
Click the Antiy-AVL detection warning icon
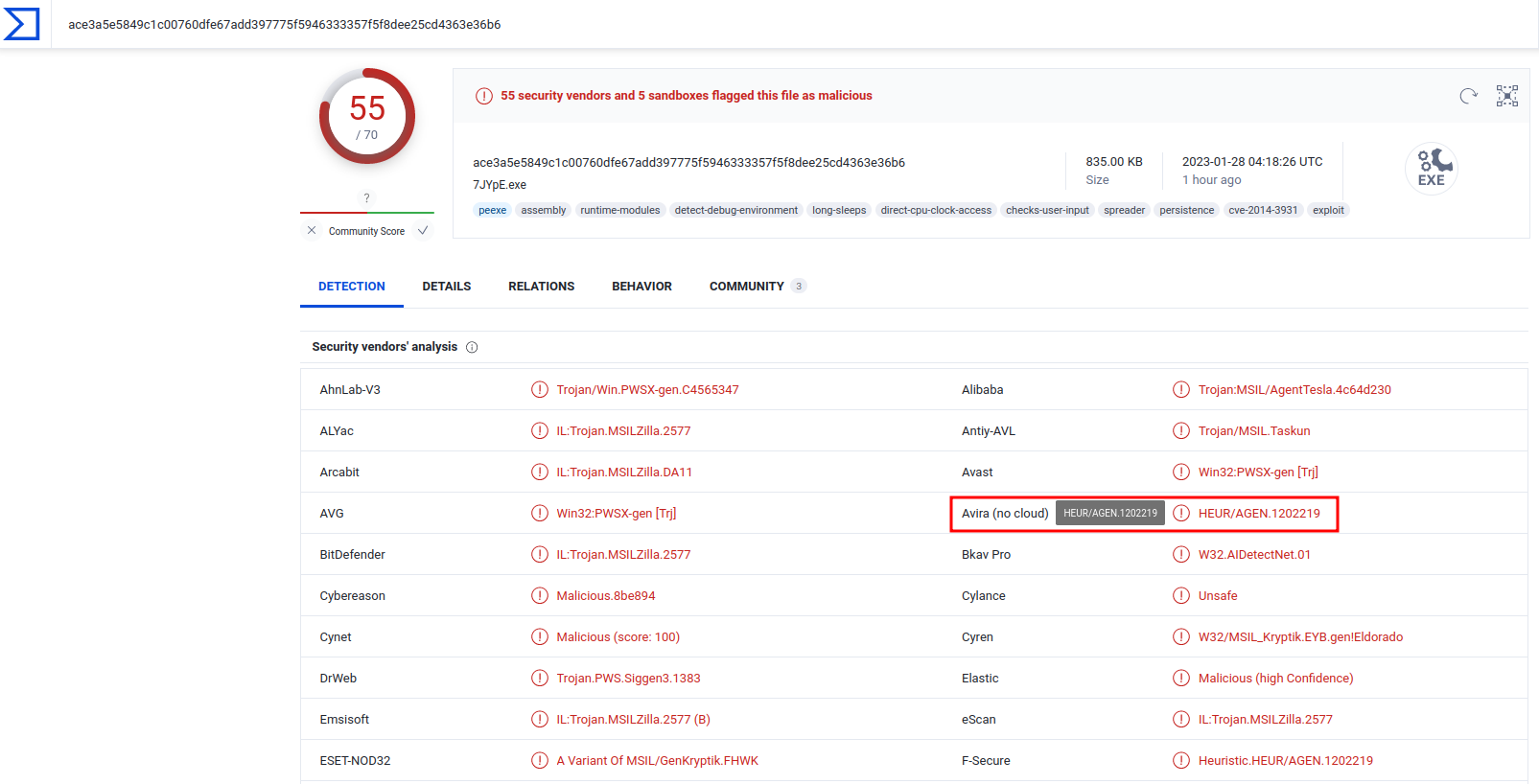[1181, 430]
